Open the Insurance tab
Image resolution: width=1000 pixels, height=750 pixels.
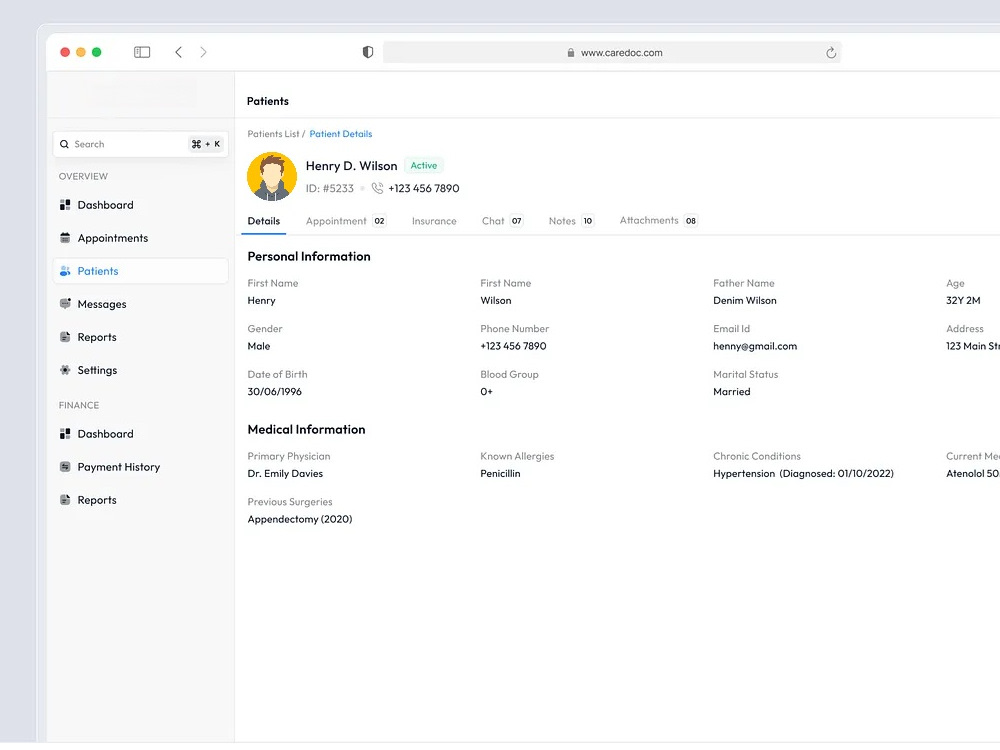point(434,221)
